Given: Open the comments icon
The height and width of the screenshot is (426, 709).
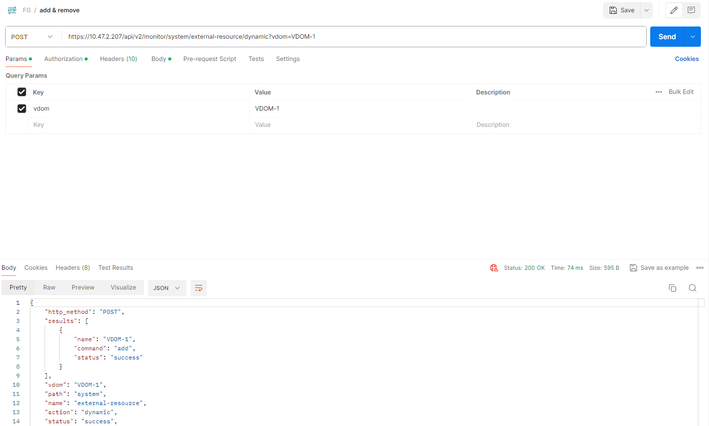Looking at the screenshot, I should [x=691, y=10].
